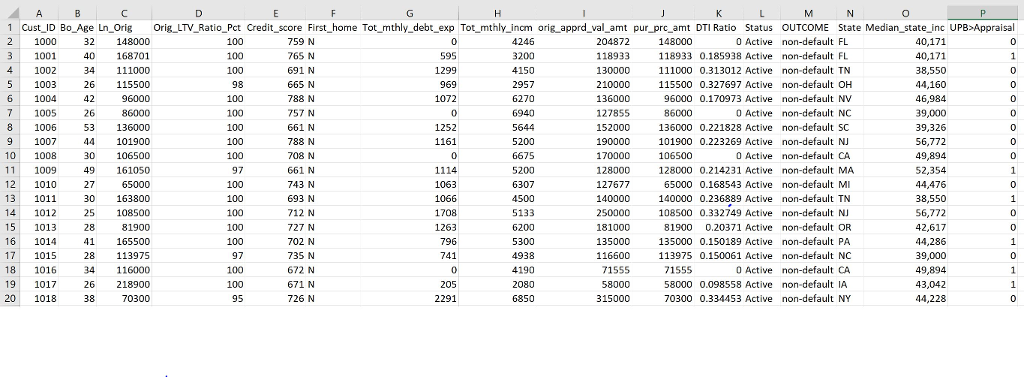Click the Orig_LTV_Ratio_Pct header cell
This screenshot has width=1024, height=377.
pyautogui.click(x=199, y=27)
